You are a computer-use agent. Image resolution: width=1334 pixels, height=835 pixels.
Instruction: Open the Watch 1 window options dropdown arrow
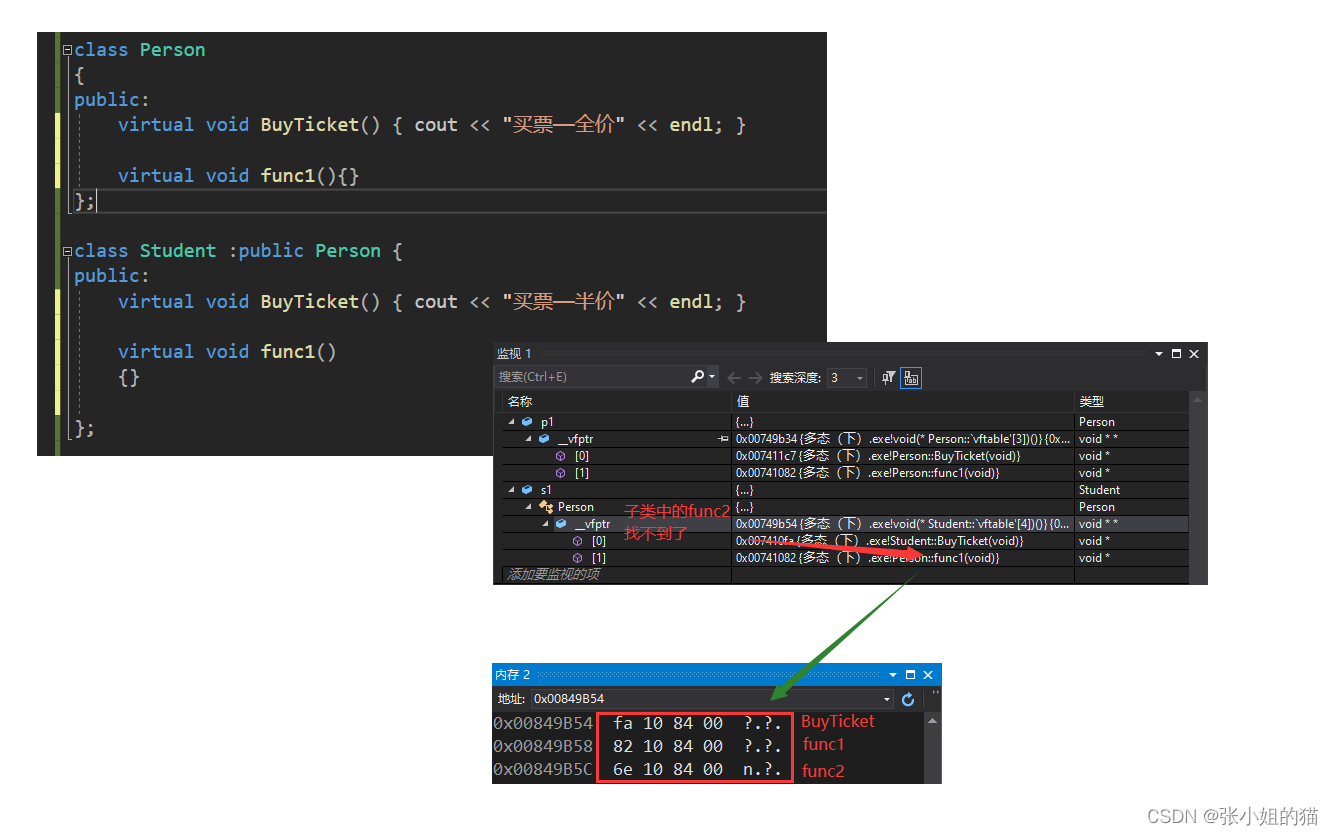1159,353
